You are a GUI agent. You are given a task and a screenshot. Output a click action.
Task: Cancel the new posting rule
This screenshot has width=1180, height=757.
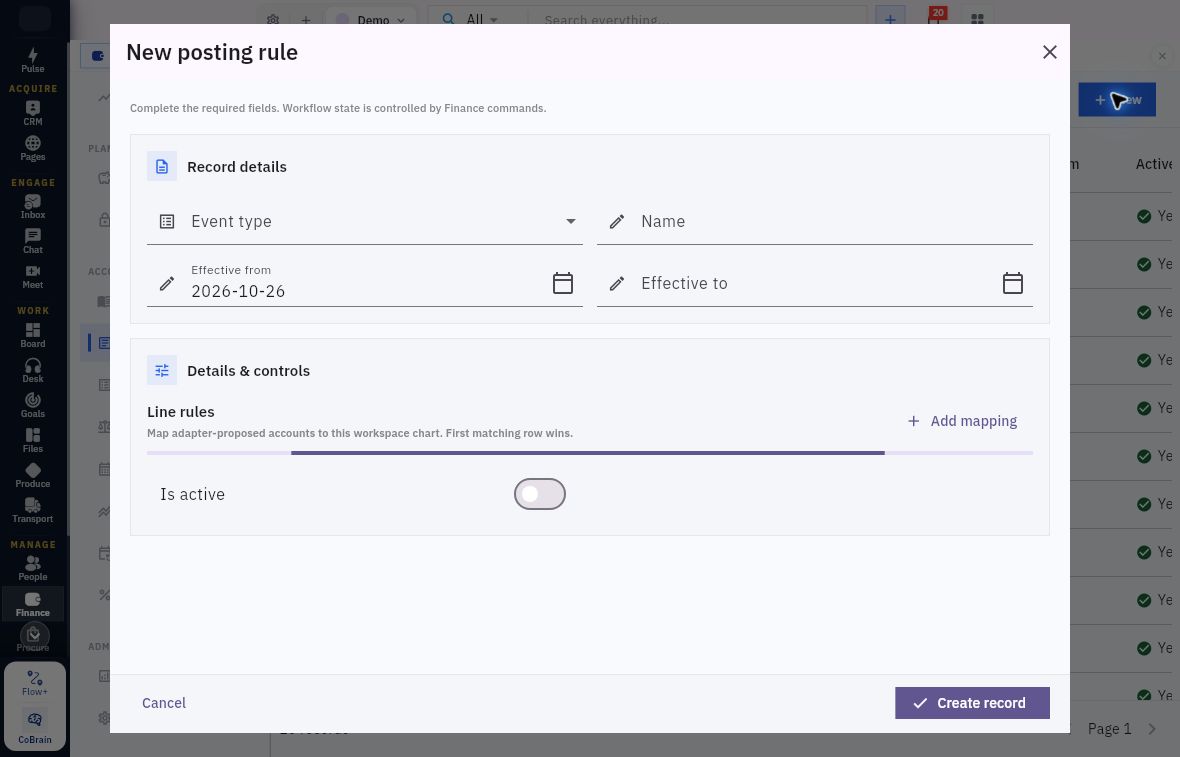click(x=164, y=703)
